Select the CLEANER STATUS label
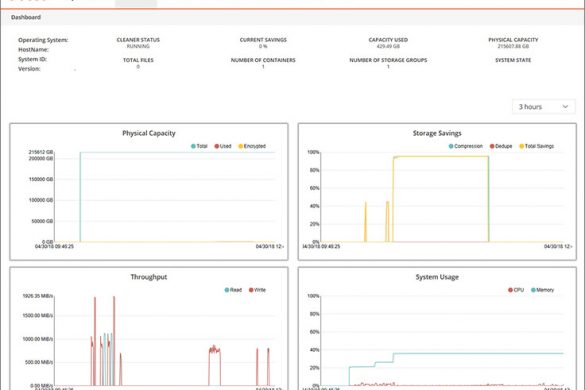 (x=138, y=40)
